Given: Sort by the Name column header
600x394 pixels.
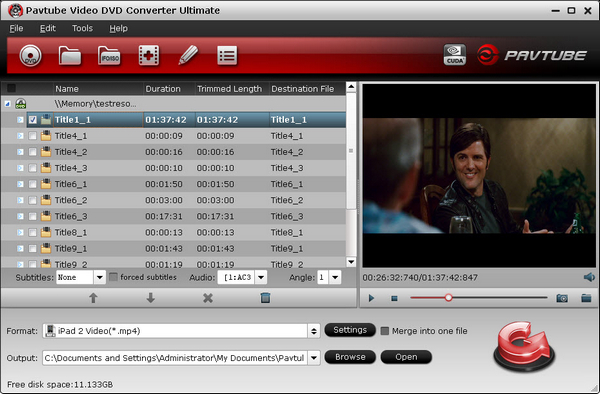Looking at the screenshot, I should tap(98, 89).
